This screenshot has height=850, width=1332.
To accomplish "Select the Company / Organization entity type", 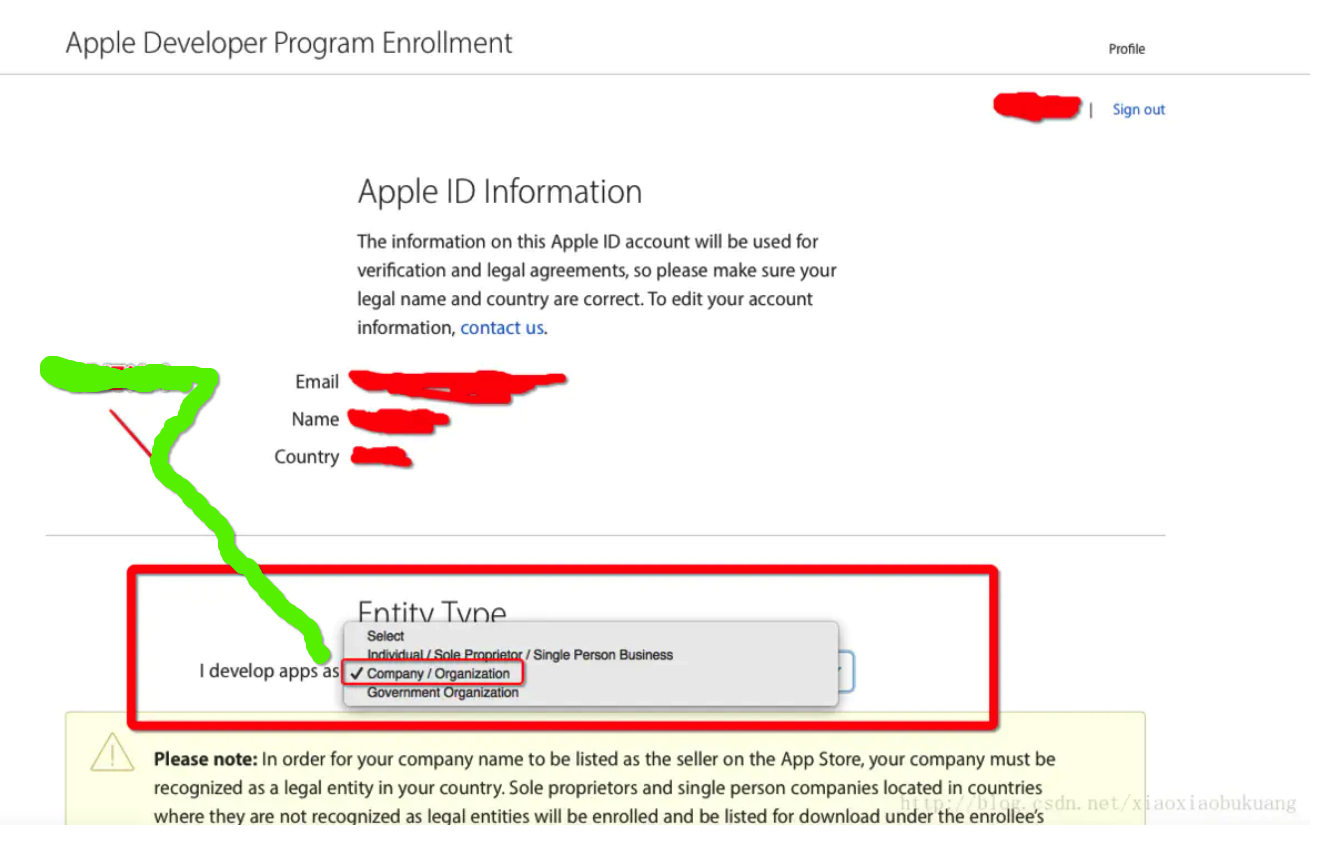I will (438, 674).
